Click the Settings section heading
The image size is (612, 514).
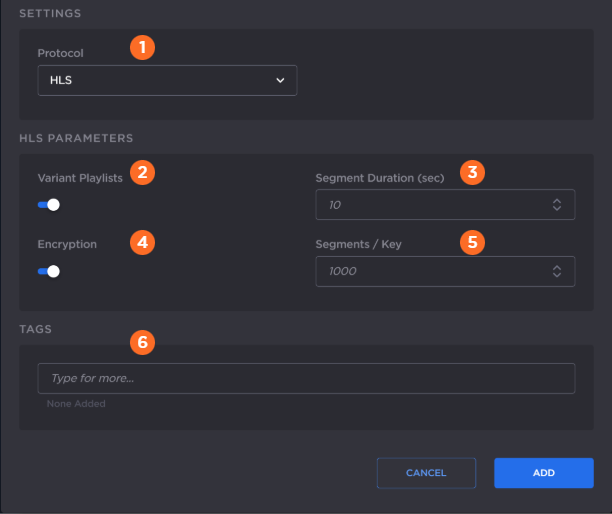[50, 14]
